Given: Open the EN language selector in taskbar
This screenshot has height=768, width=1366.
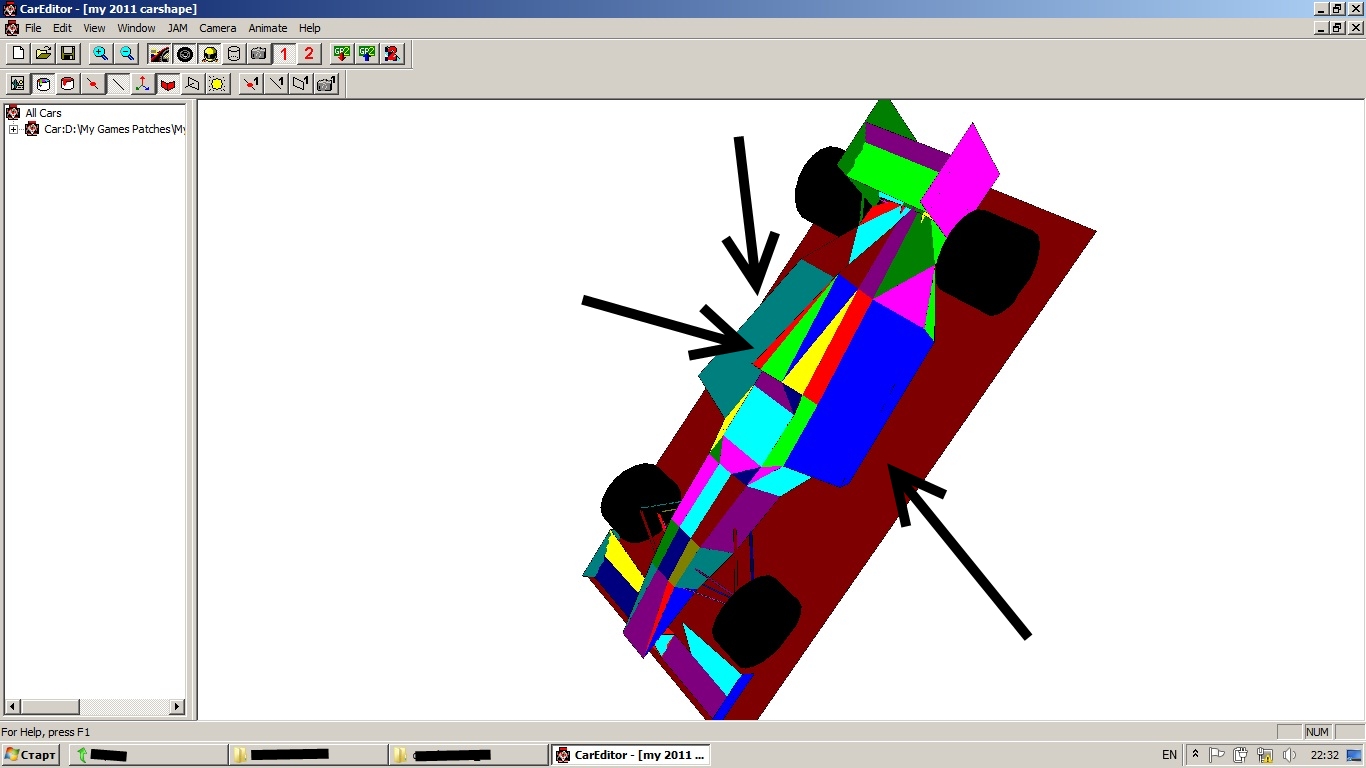Looking at the screenshot, I should [x=1169, y=755].
